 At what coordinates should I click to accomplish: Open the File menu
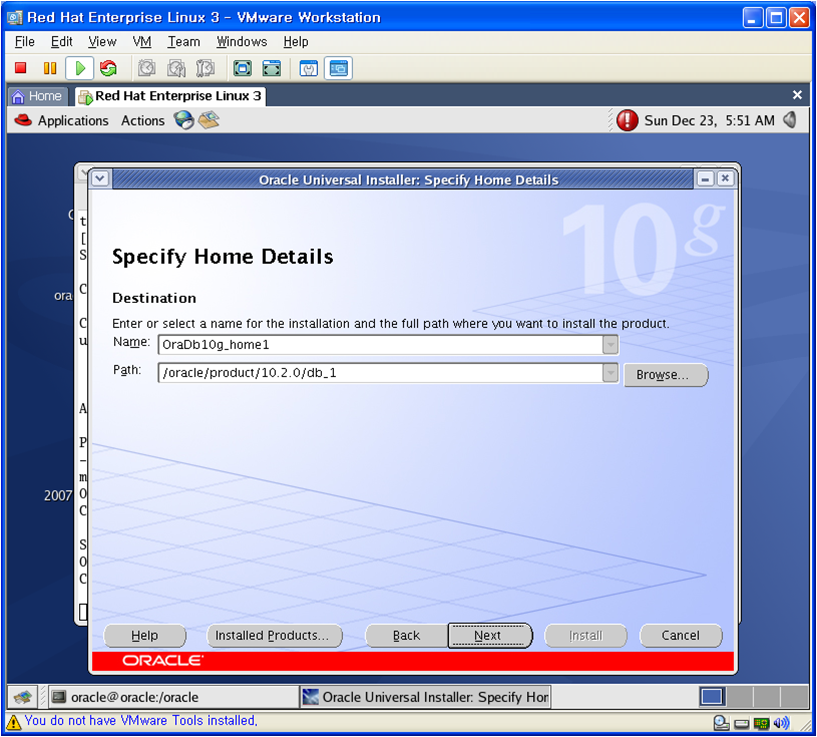pos(24,42)
